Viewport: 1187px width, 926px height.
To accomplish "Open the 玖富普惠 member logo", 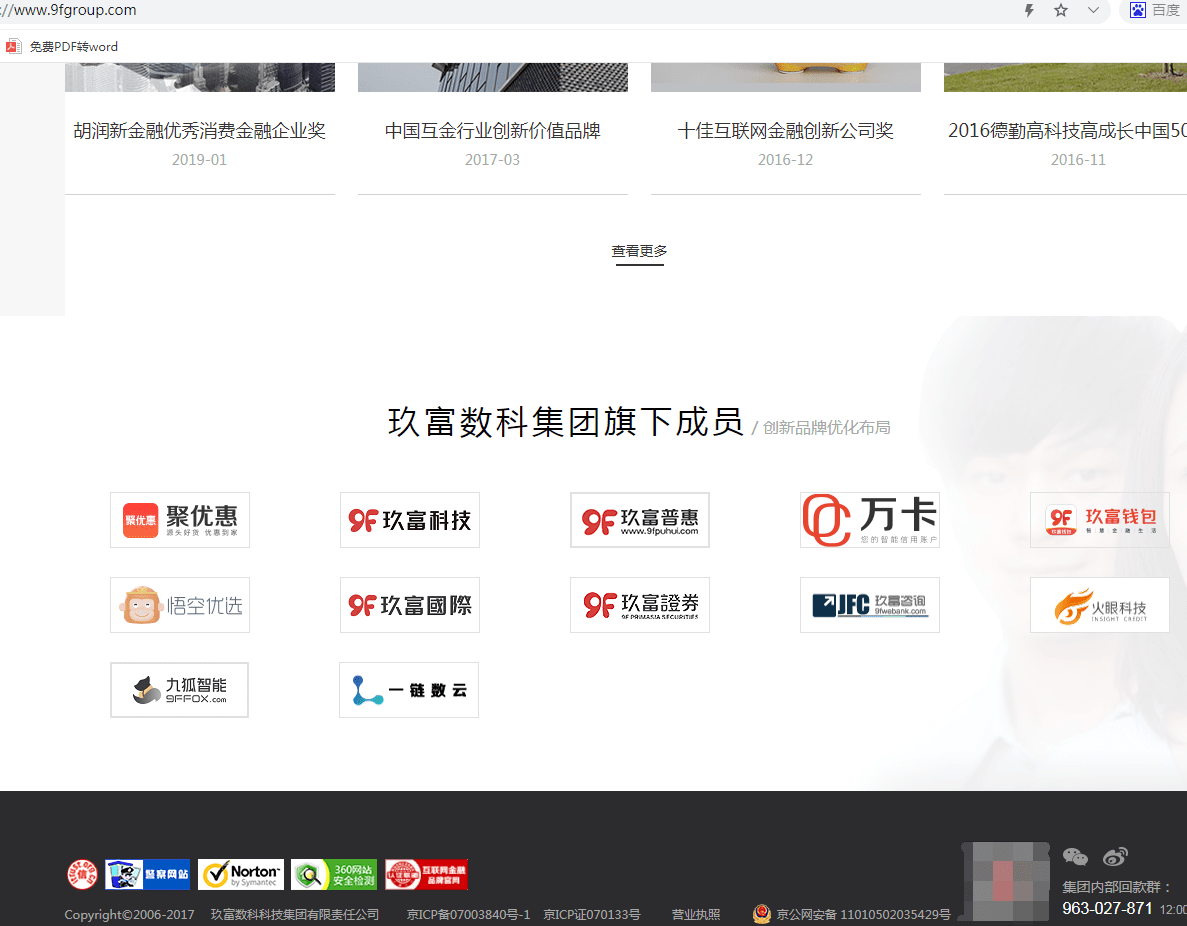I will (640, 520).
